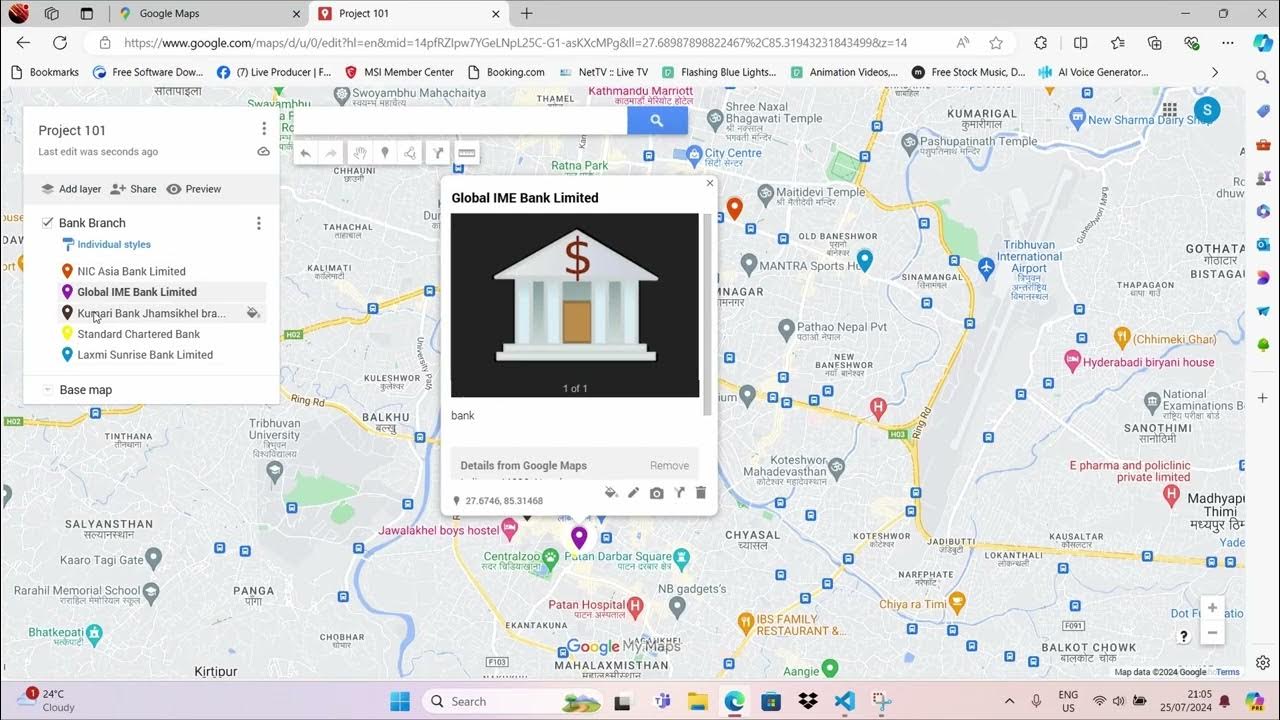
Task: Click the Share button
Action: [x=133, y=189]
